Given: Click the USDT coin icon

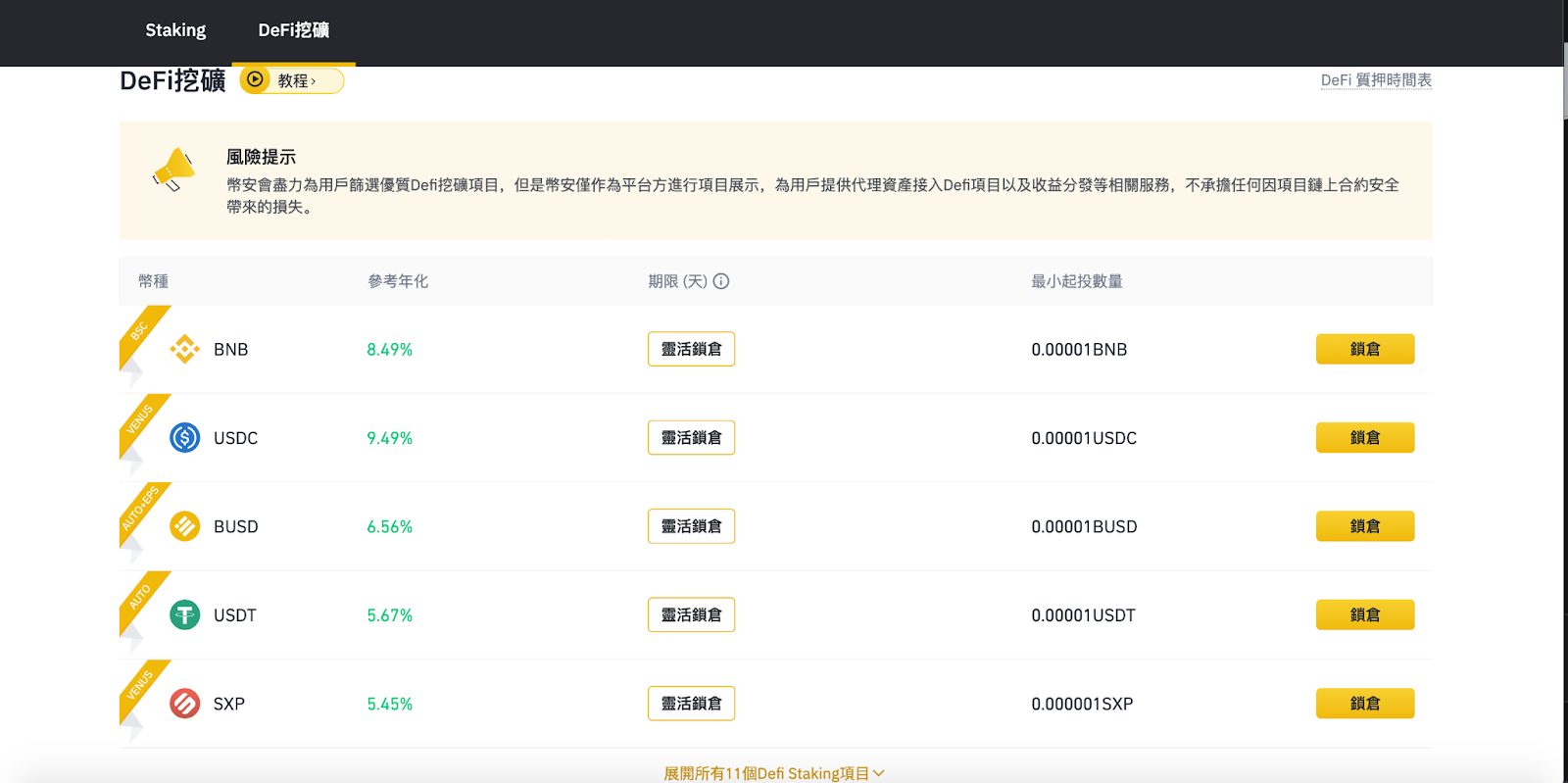Looking at the screenshot, I should coord(184,614).
